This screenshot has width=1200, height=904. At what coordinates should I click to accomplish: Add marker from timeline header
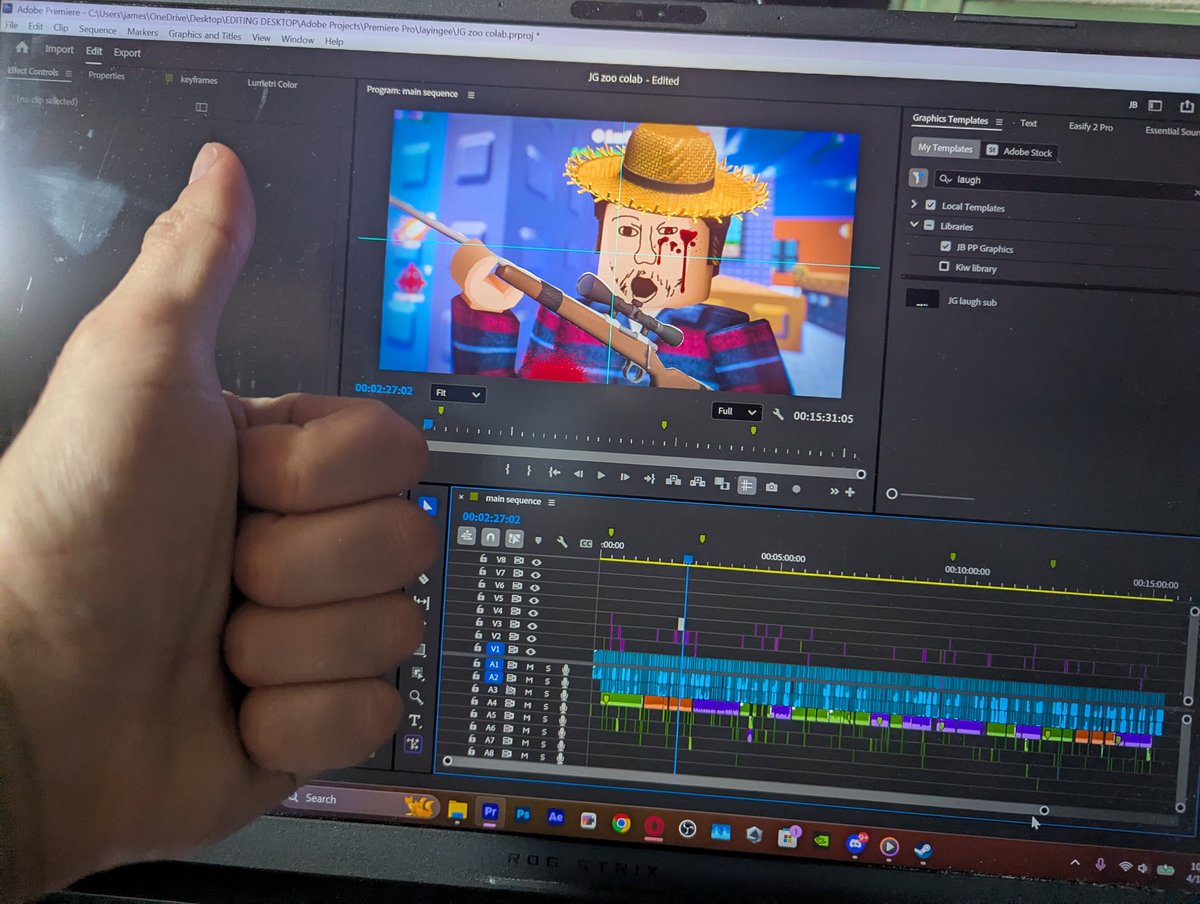tap(538, 540)
